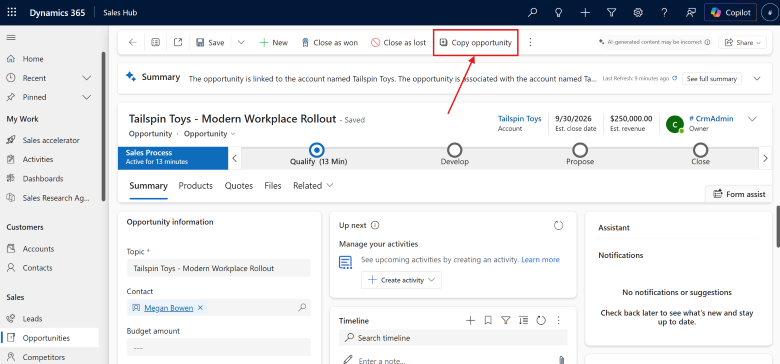
Task: Switch to the Summary tab
Action: (x=148, y=185)
